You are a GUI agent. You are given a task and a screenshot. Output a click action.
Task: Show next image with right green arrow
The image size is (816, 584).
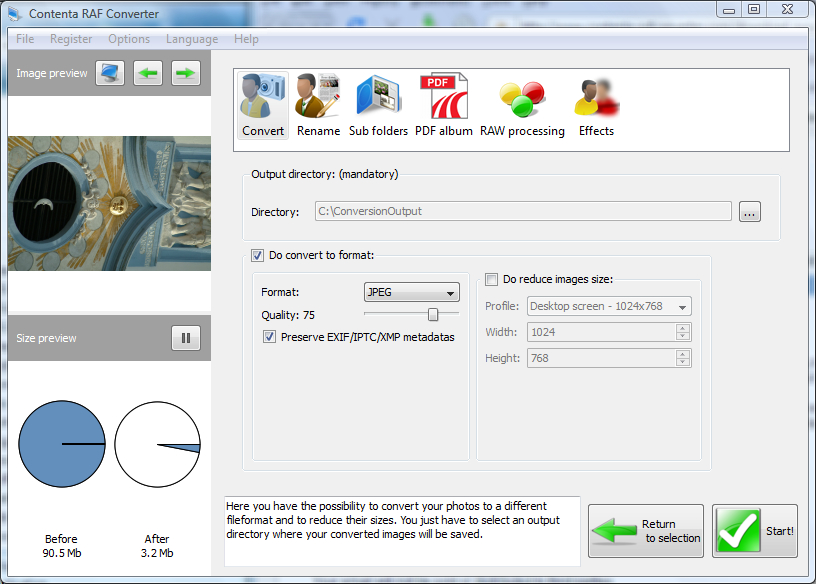pos(185,73)
